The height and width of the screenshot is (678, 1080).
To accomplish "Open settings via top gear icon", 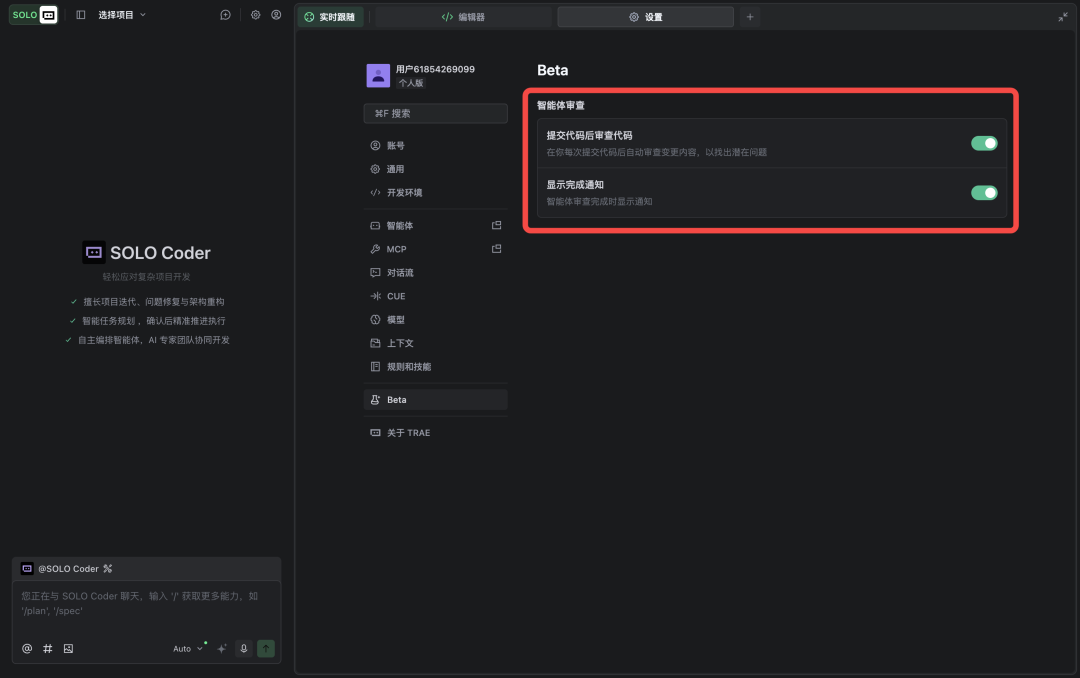I will pos(256,14).
